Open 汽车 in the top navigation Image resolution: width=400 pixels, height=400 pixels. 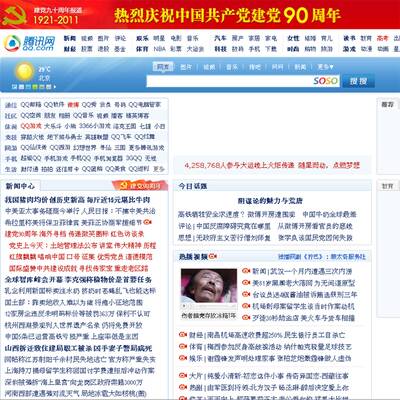(x=220, y=38)
